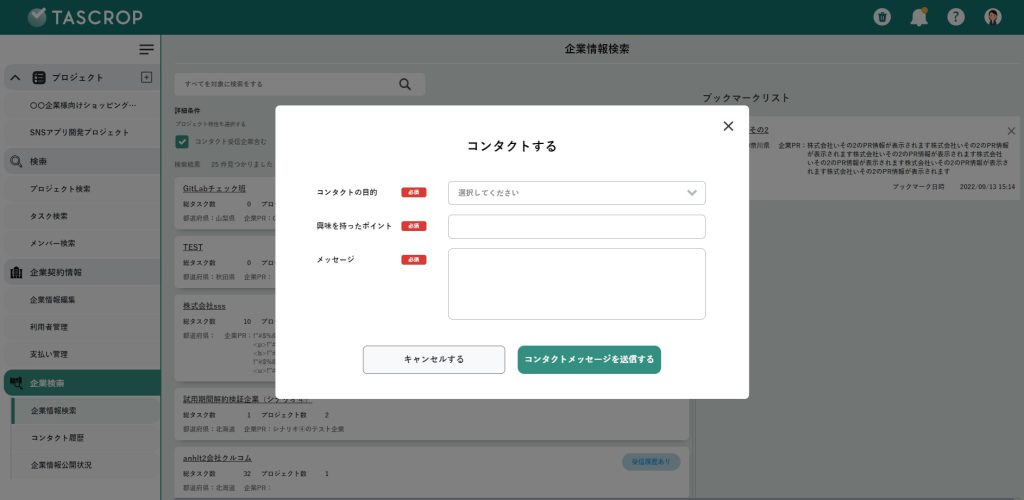Image resolution: width=1024 pixels, height=500 pixels.
Task: Remove the bookmark with its X icon
Action: coord(1011,131)
